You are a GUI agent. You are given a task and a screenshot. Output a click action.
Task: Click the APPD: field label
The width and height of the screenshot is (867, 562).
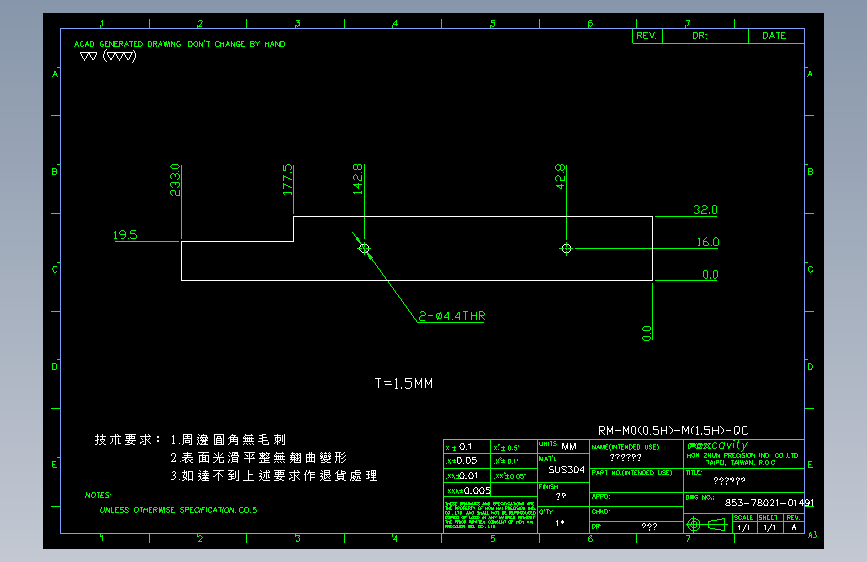600,497
